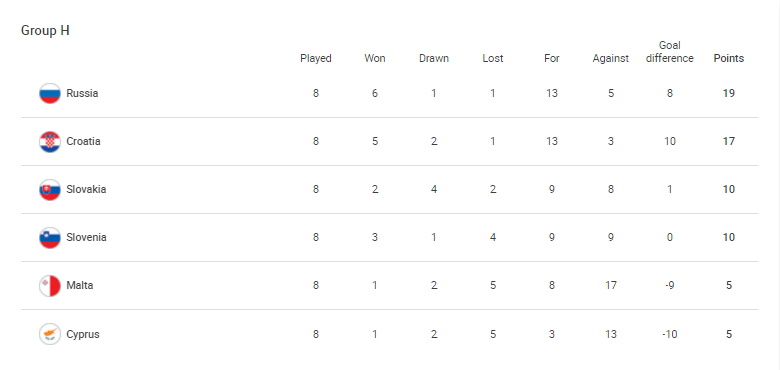This screenshot has height=370, width=780.
Task: Click the Russia flag icon
Action: 50,93
